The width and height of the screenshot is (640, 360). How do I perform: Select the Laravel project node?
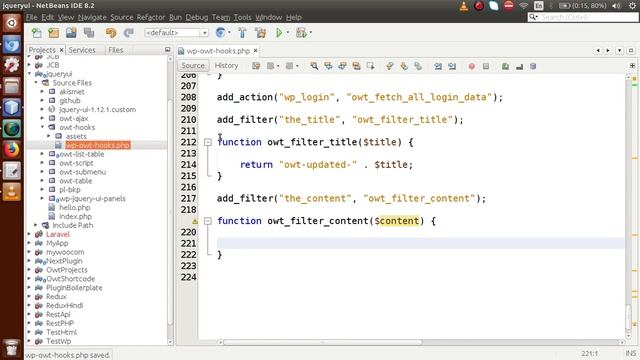[x=58, y=234]
